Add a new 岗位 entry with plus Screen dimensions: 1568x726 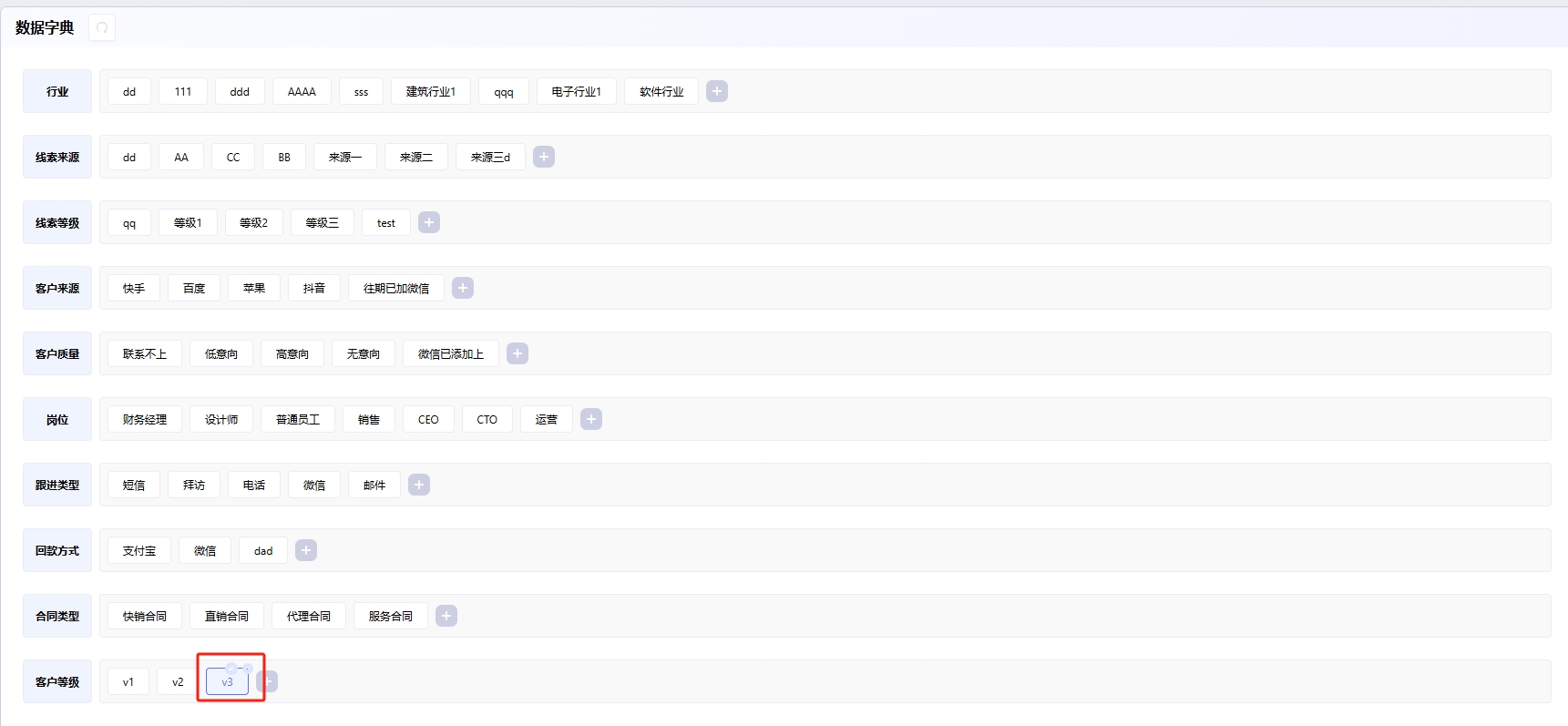click(x=591, y=419)
